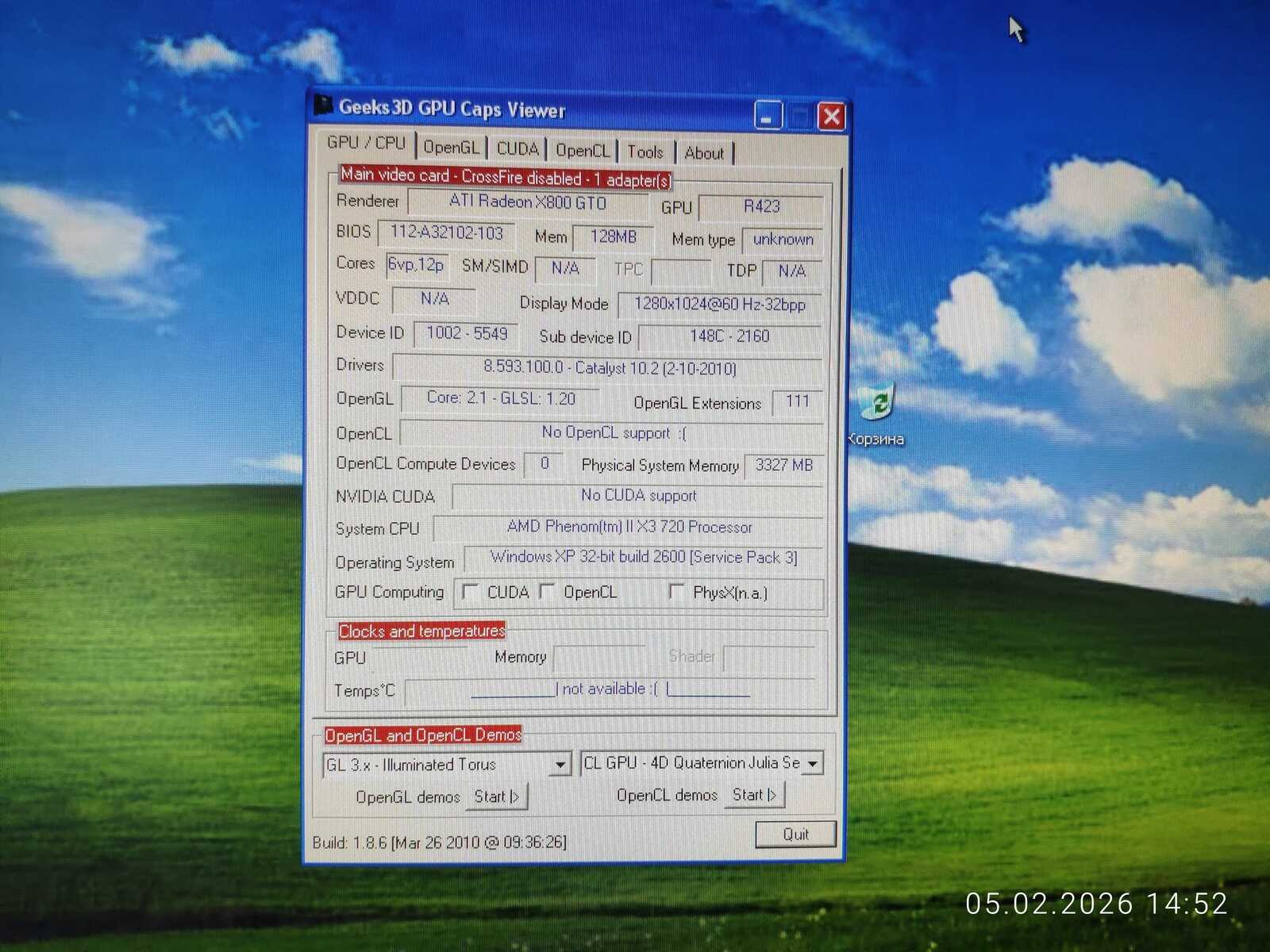Click the No CUDA support field

(x=637, y=496)
